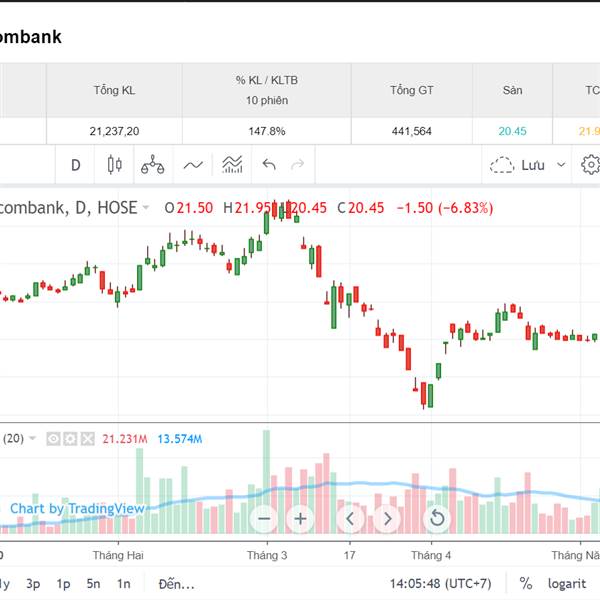Select the 5n time range
Viewport: 600px width, 600px height.
point(93,584)
